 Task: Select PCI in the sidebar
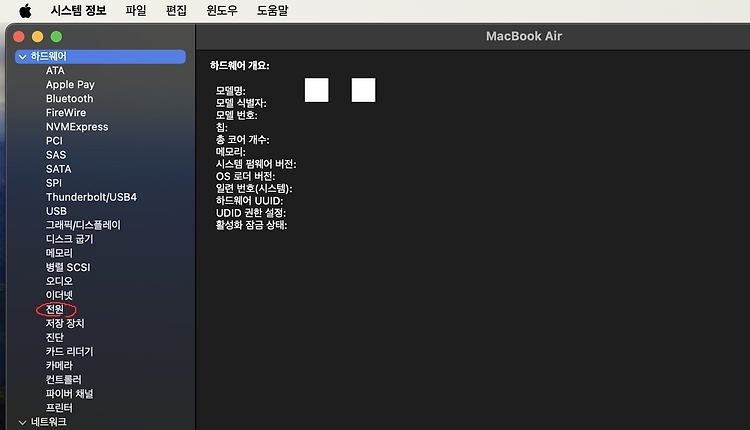(x=54, y=141)
